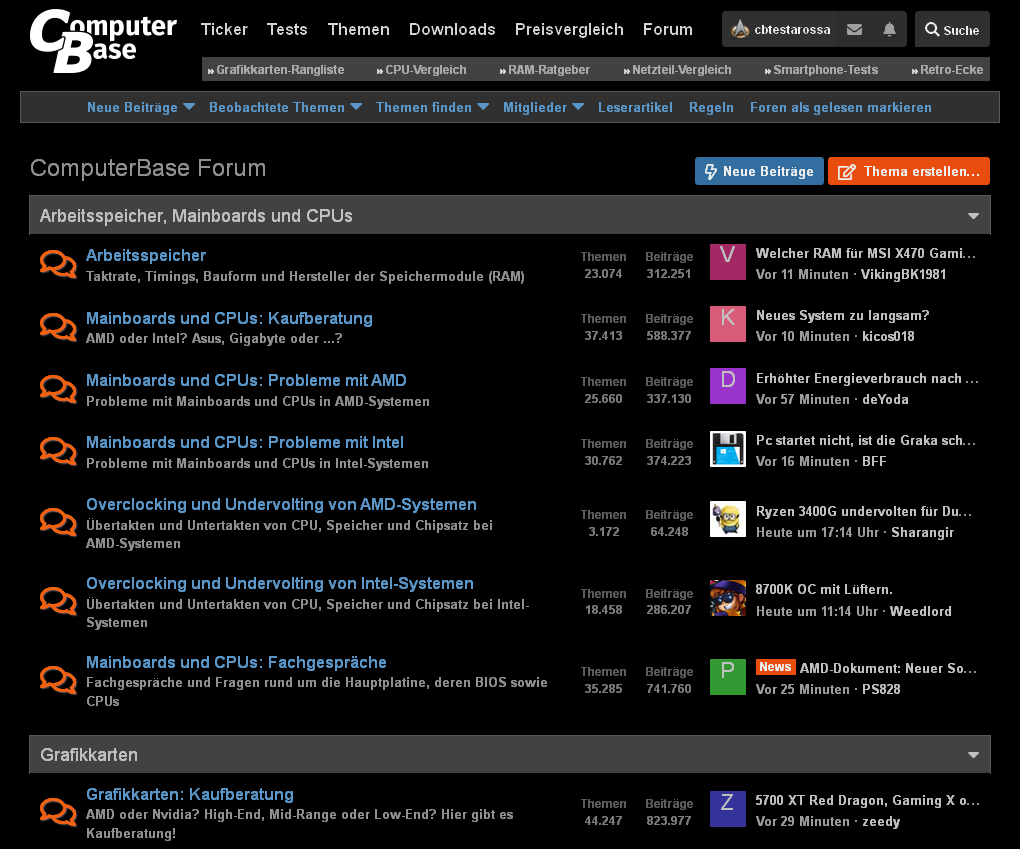Open the notification bell icon
The height and width of the screenshot is (849, 1020).
click(x=889, y=29)
